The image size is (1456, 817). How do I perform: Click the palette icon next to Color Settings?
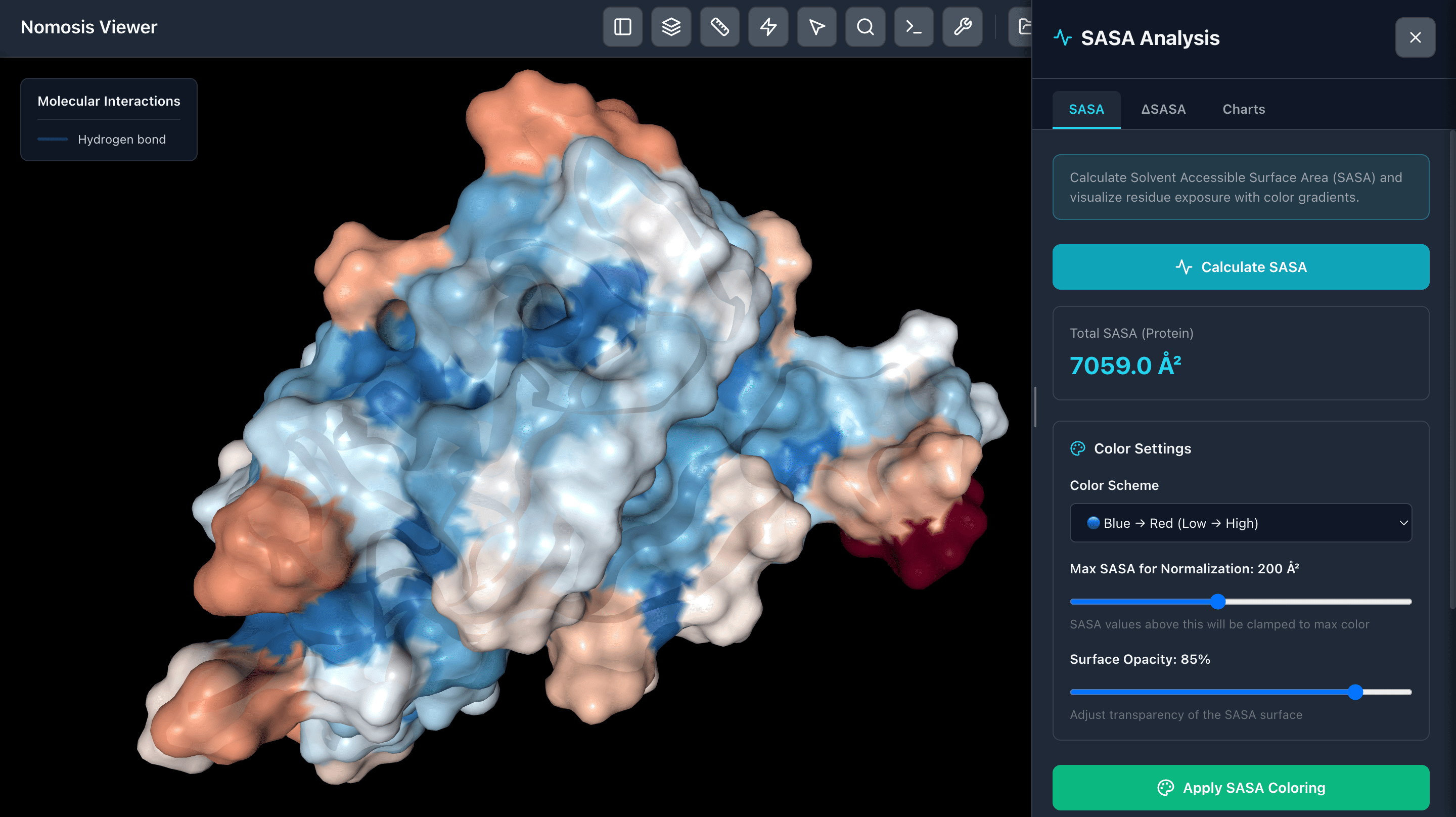tap(1079, 448)
